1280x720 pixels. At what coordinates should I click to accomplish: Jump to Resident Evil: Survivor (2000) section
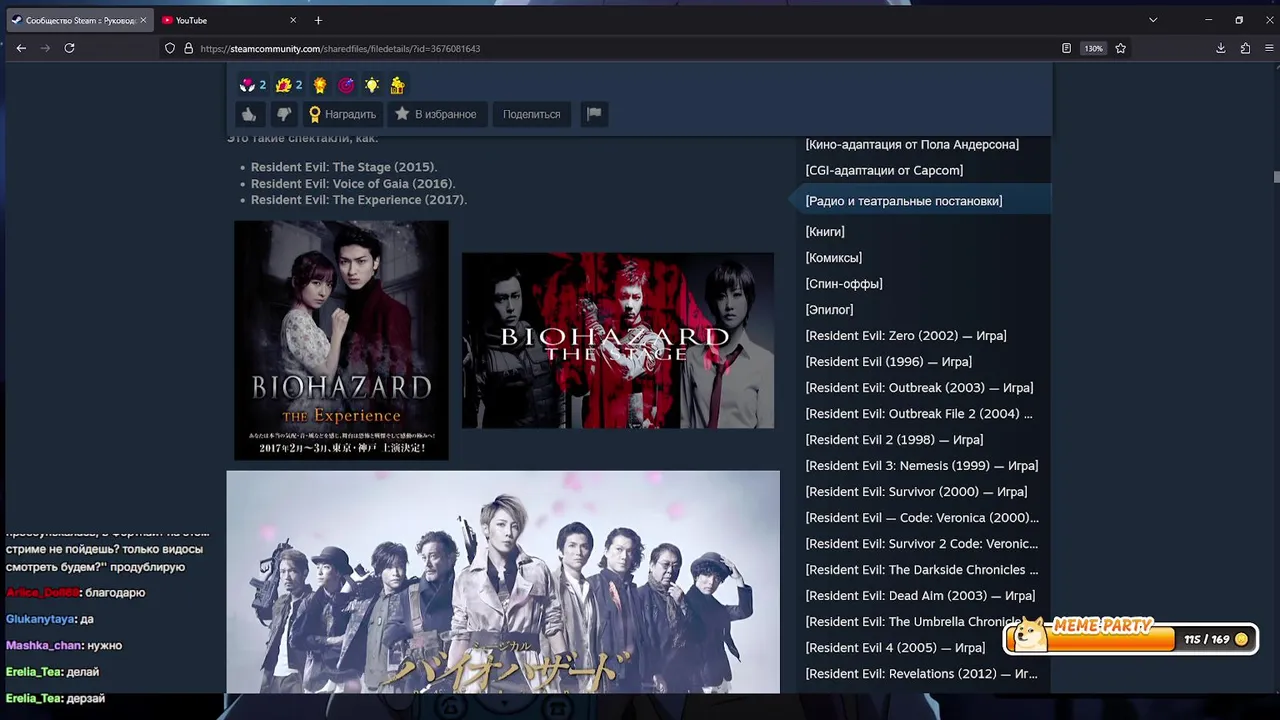click(x=917, y=491)
